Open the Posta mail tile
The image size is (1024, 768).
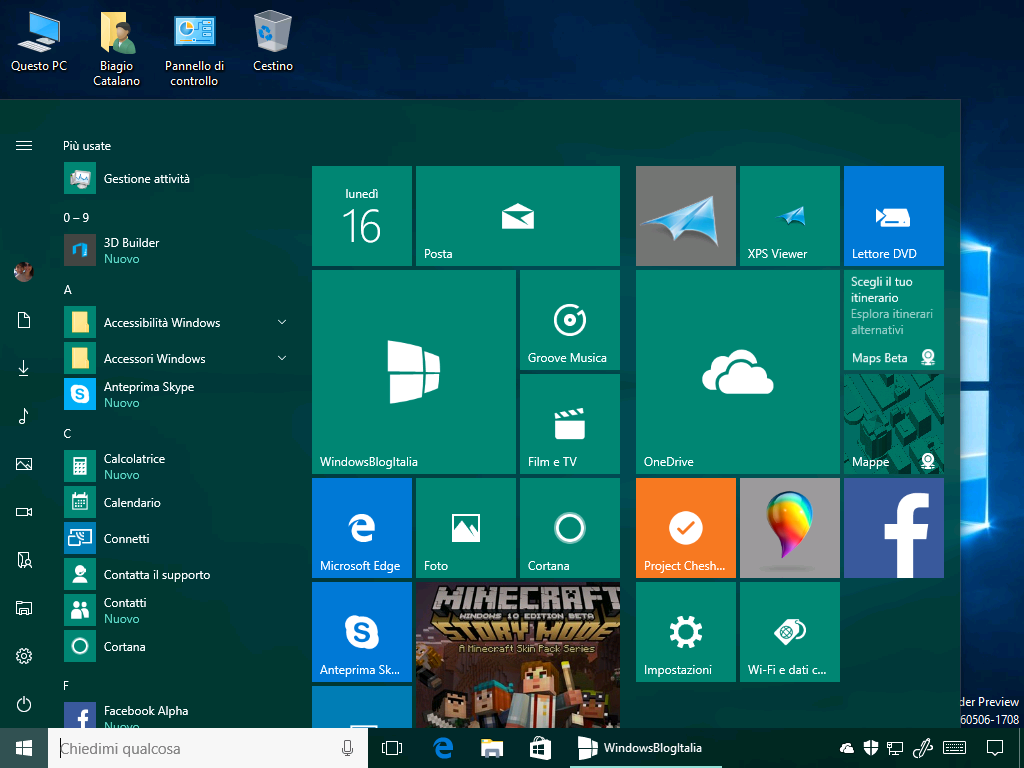pos(518,216)
